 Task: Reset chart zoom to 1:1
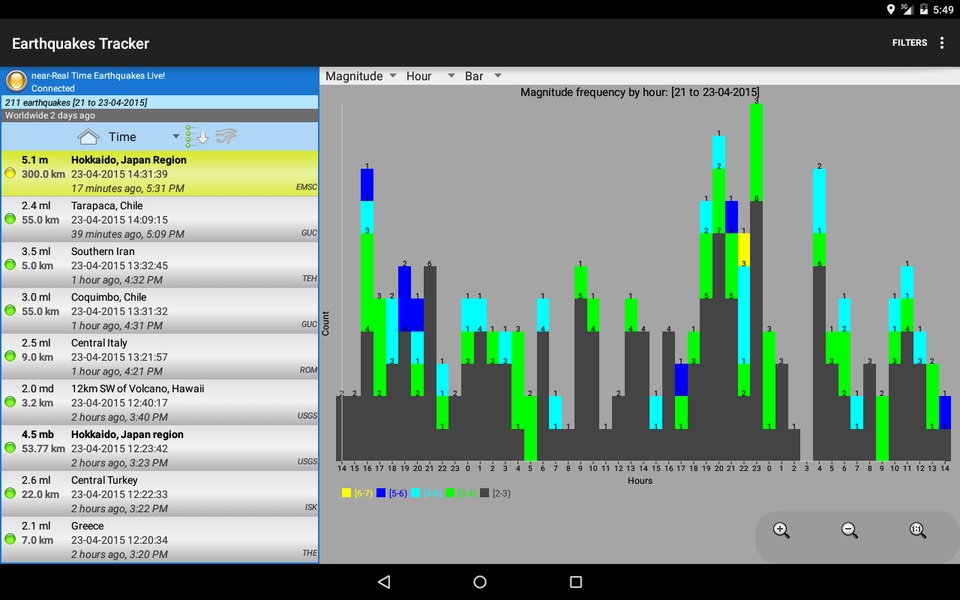point(917,530)
